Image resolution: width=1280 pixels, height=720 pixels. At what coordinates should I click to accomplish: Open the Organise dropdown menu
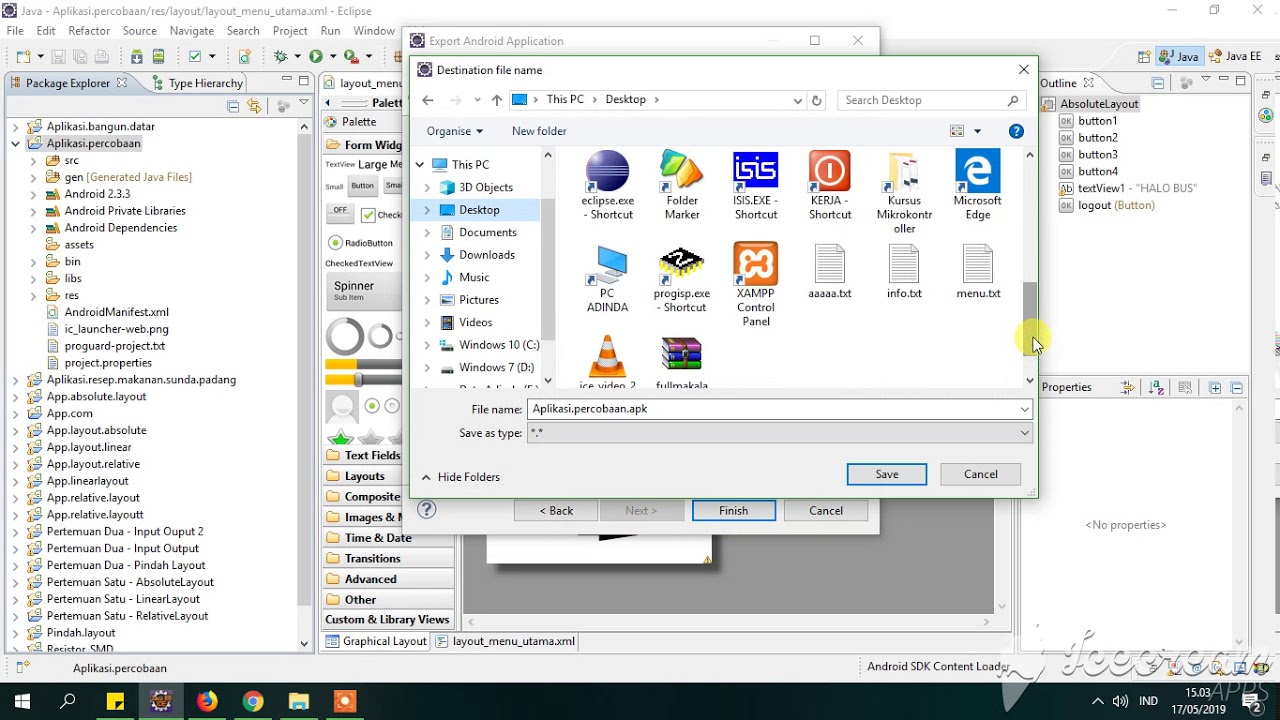pos(455,131)
